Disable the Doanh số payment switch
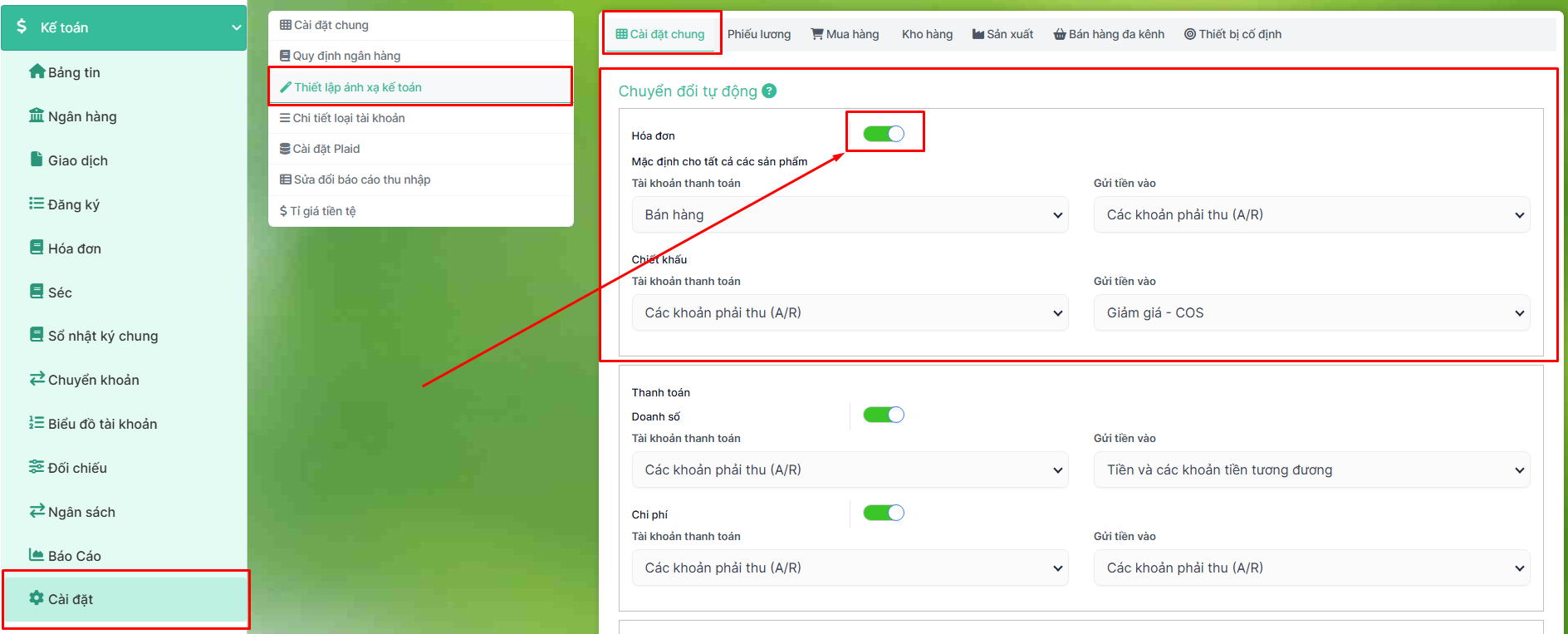Screen dimensions: 1568x634 tap(883, 415)
